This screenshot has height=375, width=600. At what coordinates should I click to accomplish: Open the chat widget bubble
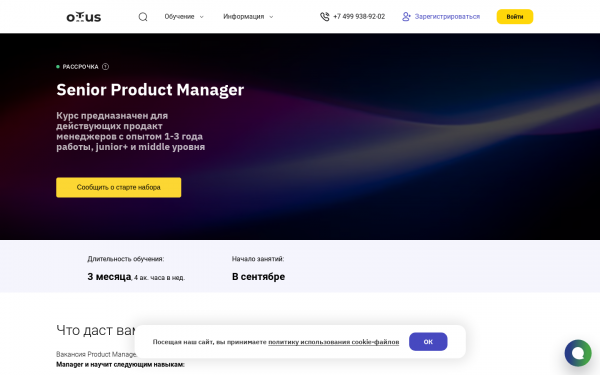click(x=578, y=353)
